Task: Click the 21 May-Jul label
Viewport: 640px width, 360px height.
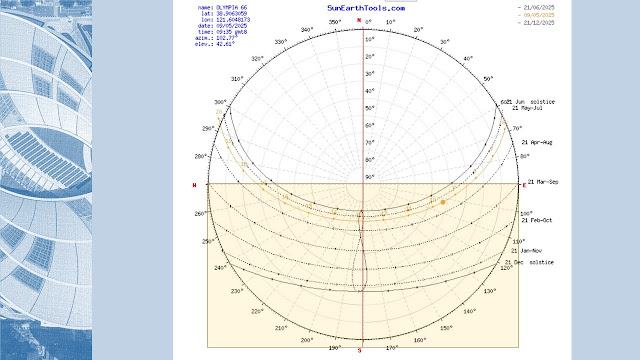Action: (x=527, y=108)
